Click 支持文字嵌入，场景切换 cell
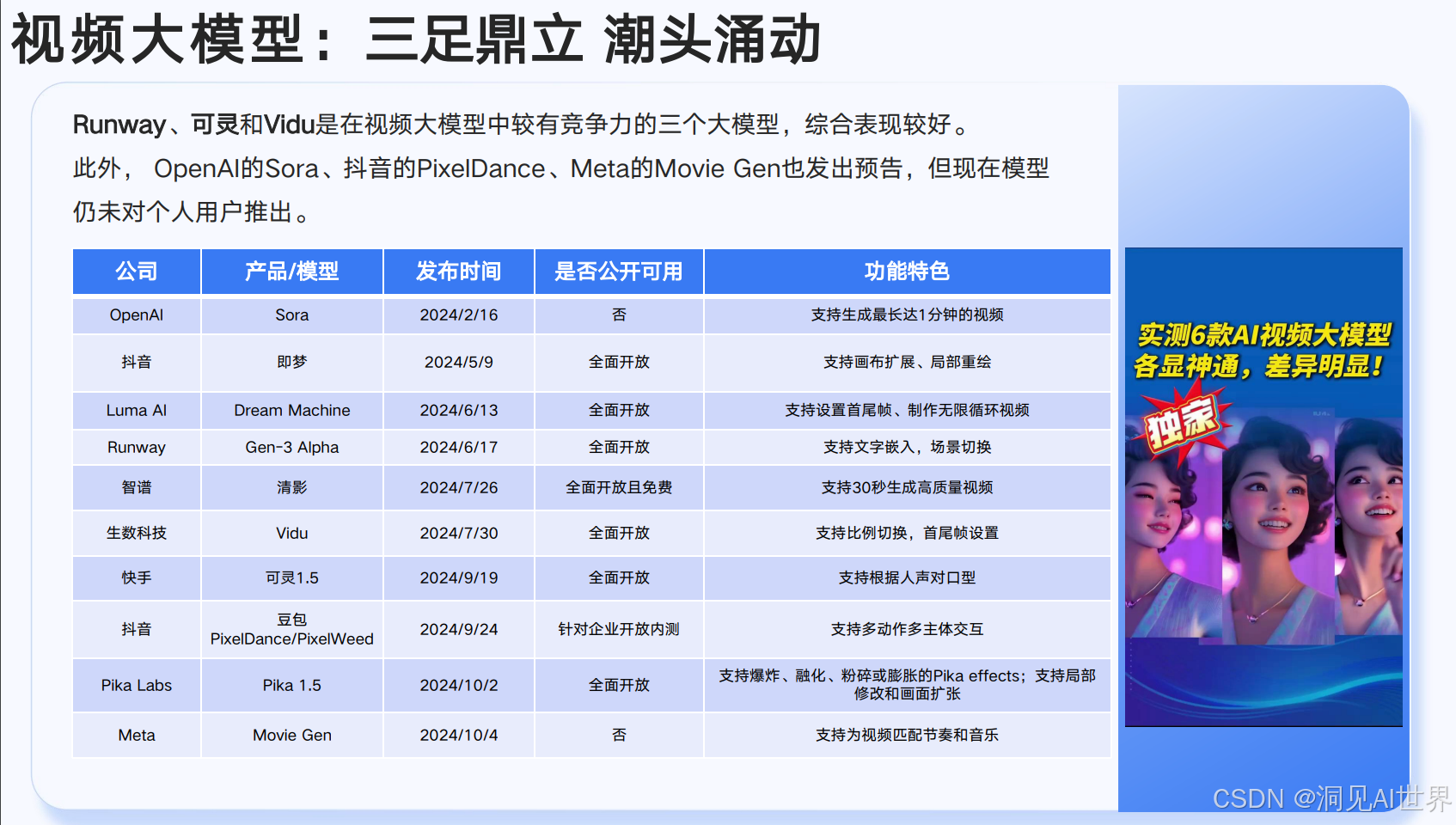The height and width of the screenshot is (825, 1456). tap(907, 448)
